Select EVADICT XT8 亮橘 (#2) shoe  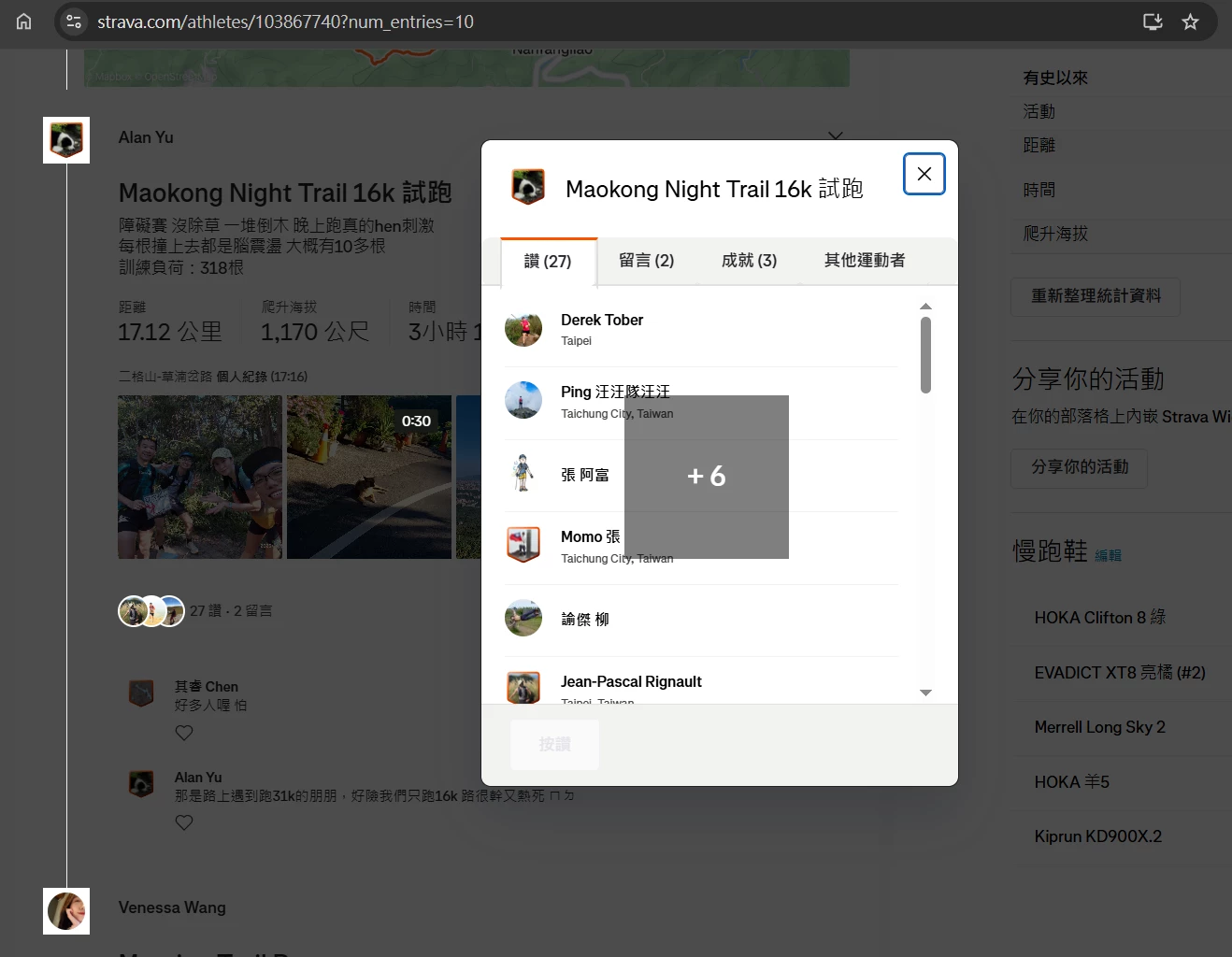pyautogui.click(x=1120, y=673)
